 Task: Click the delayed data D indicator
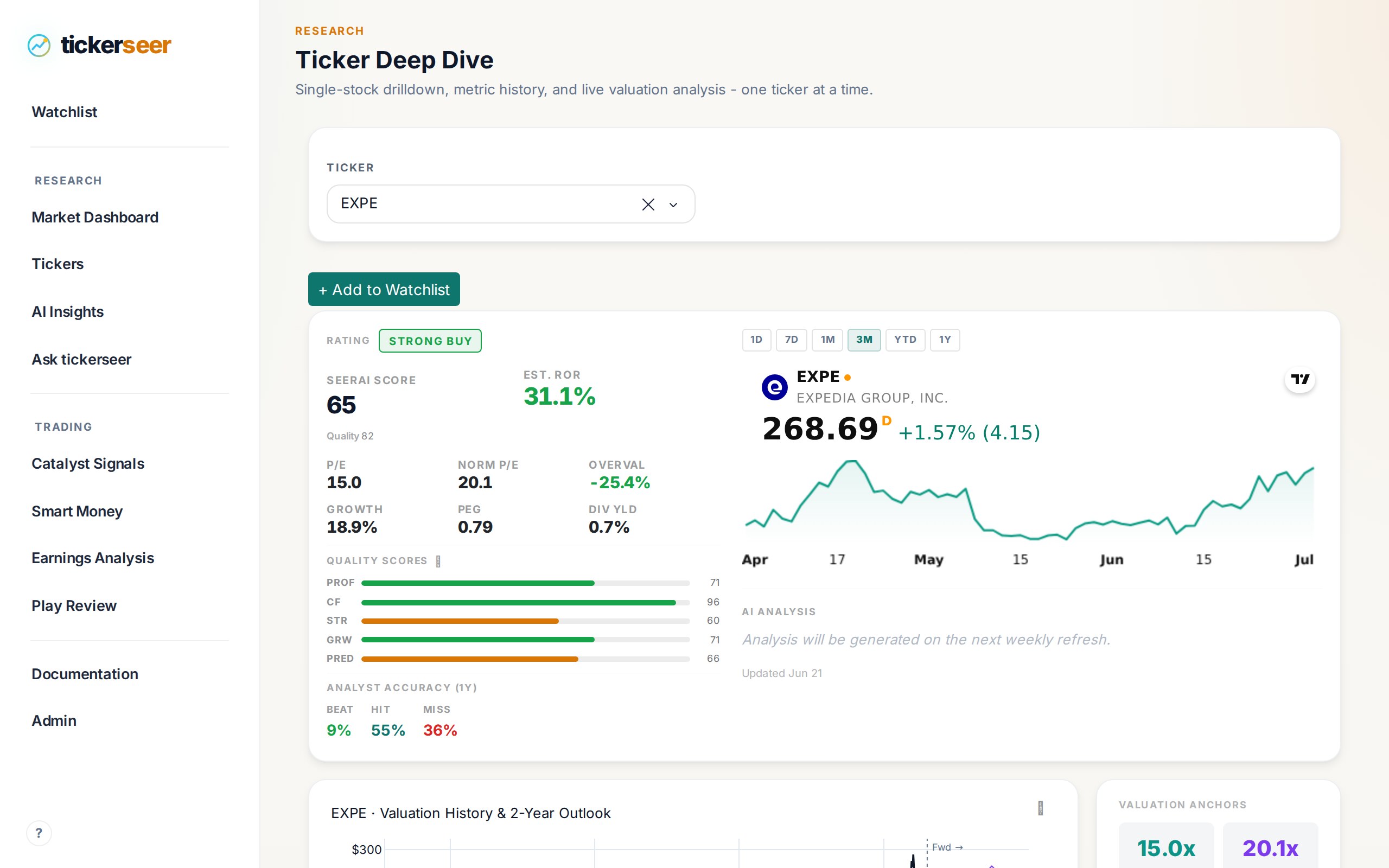pos(886,420)
